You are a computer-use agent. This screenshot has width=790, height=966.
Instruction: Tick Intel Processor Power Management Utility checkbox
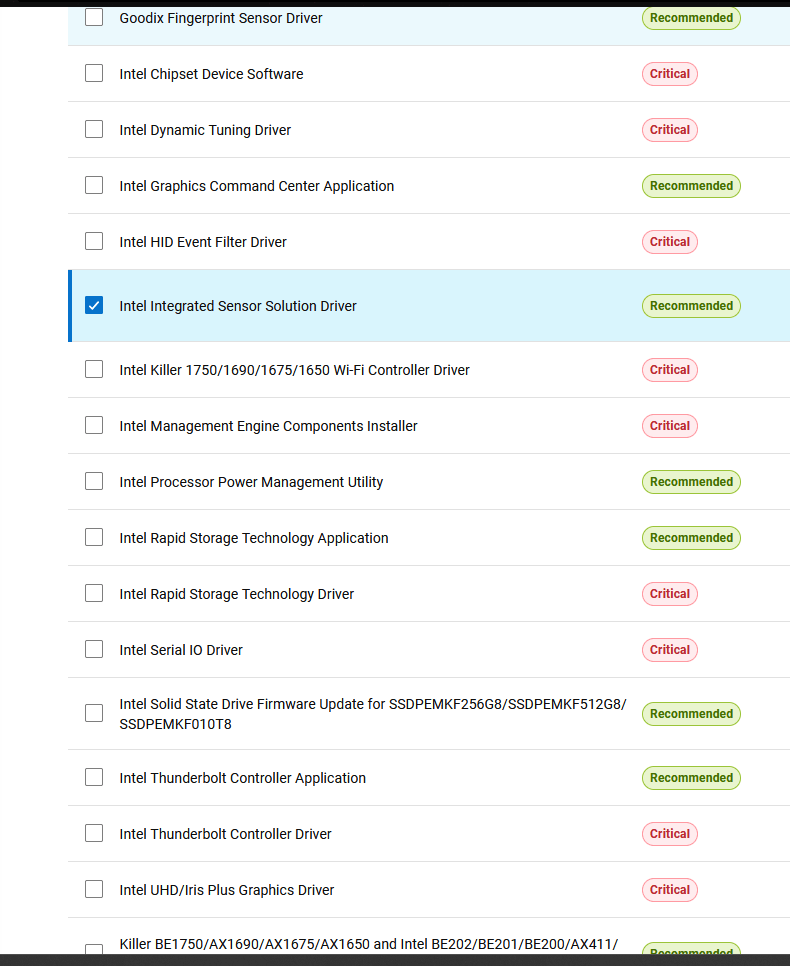click(94, 481)
